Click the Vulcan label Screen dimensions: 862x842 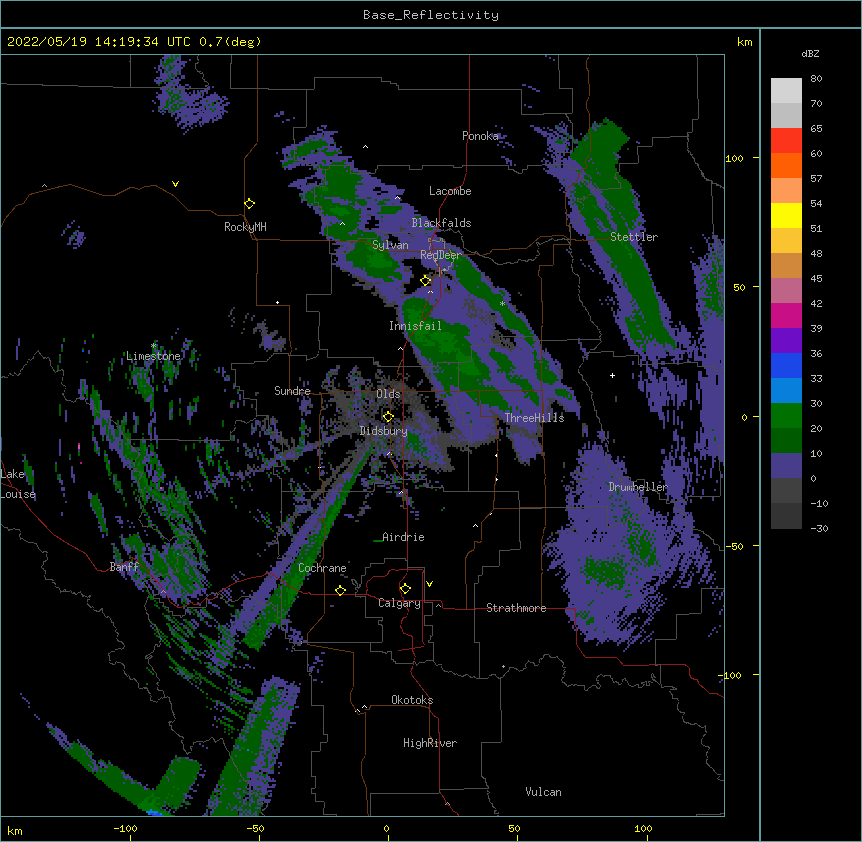click(543, 792)
